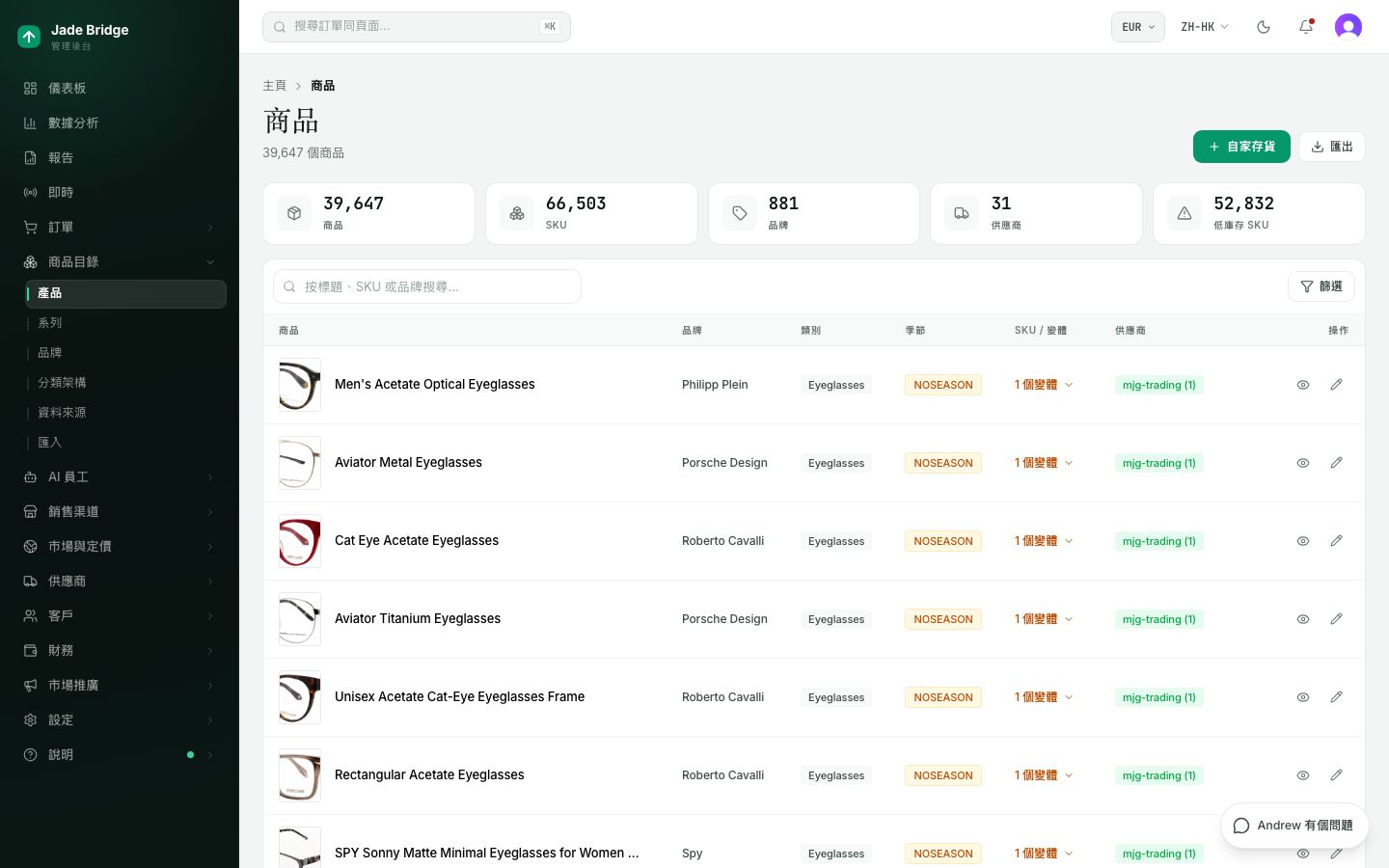
Task: Click the 匯出 export button
Action: pyautogui.click(x=1331, y=147)
